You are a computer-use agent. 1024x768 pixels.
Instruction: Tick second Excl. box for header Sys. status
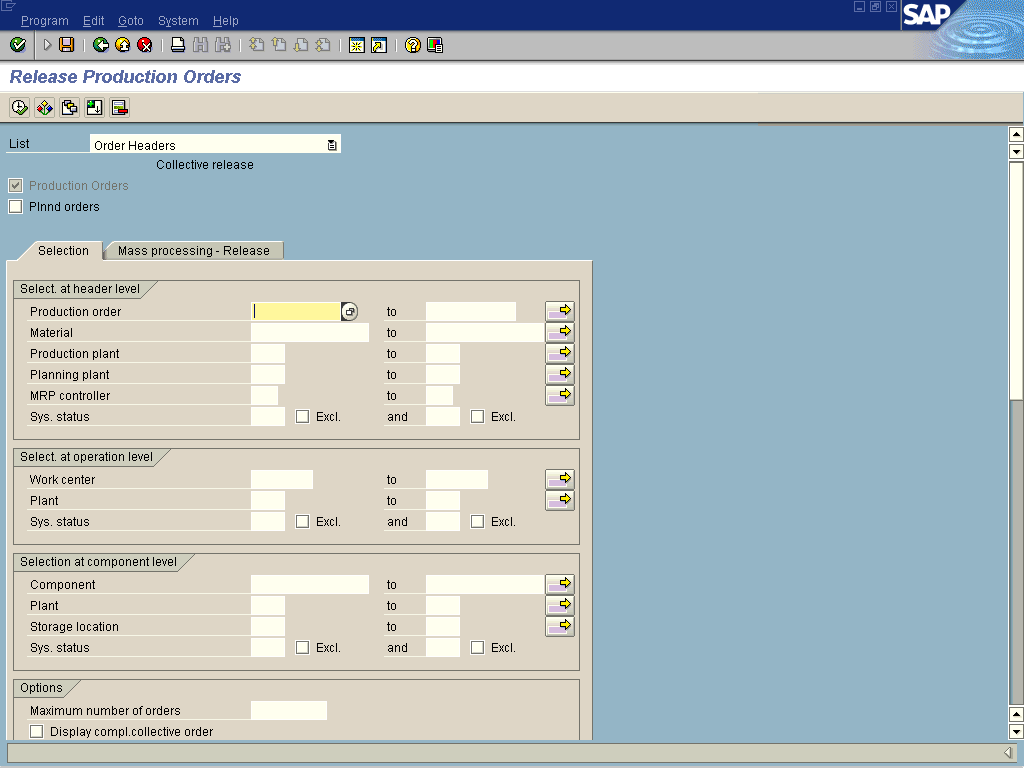point(477,417)
